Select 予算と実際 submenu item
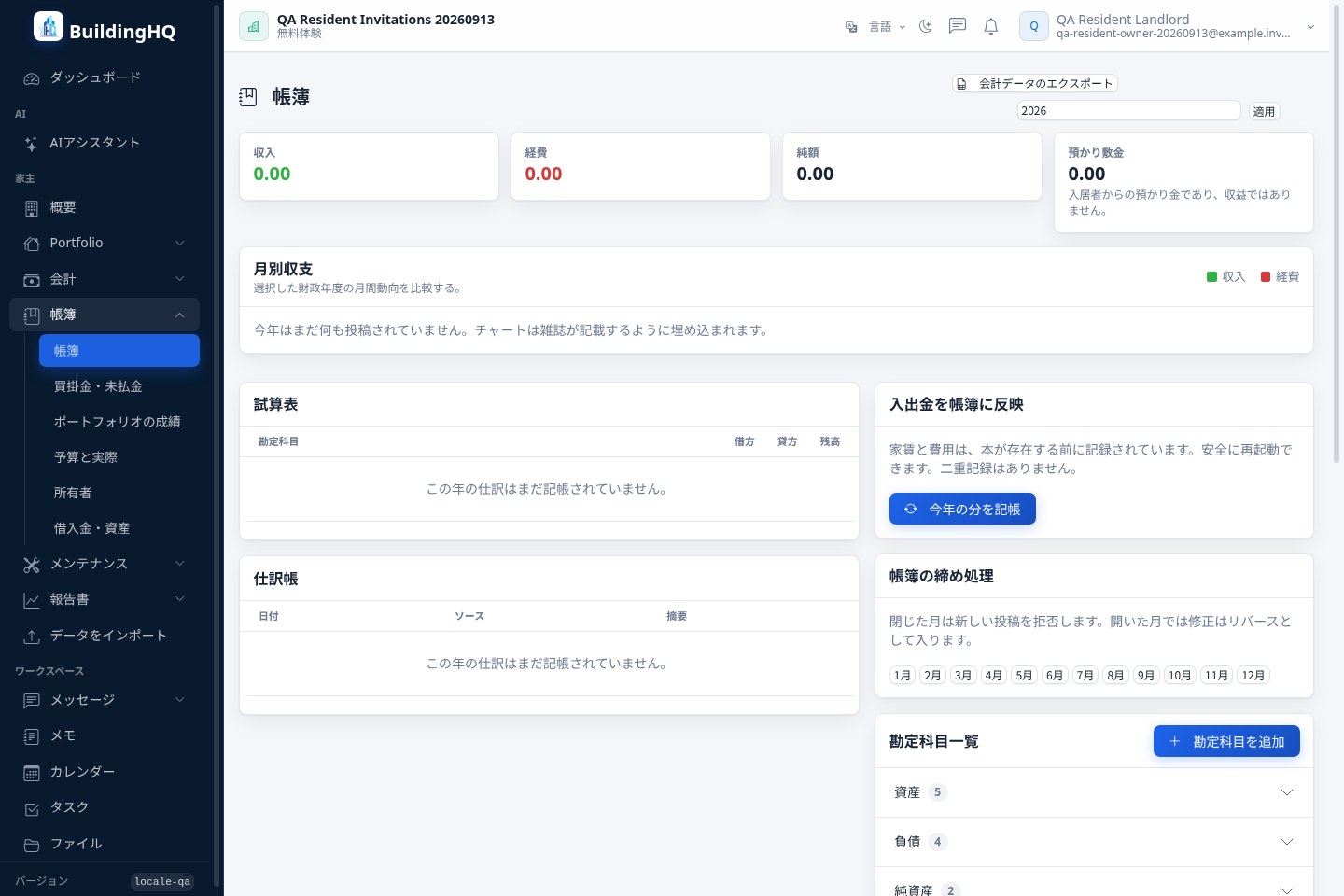 pyautogui.click(x=119, y=457)
